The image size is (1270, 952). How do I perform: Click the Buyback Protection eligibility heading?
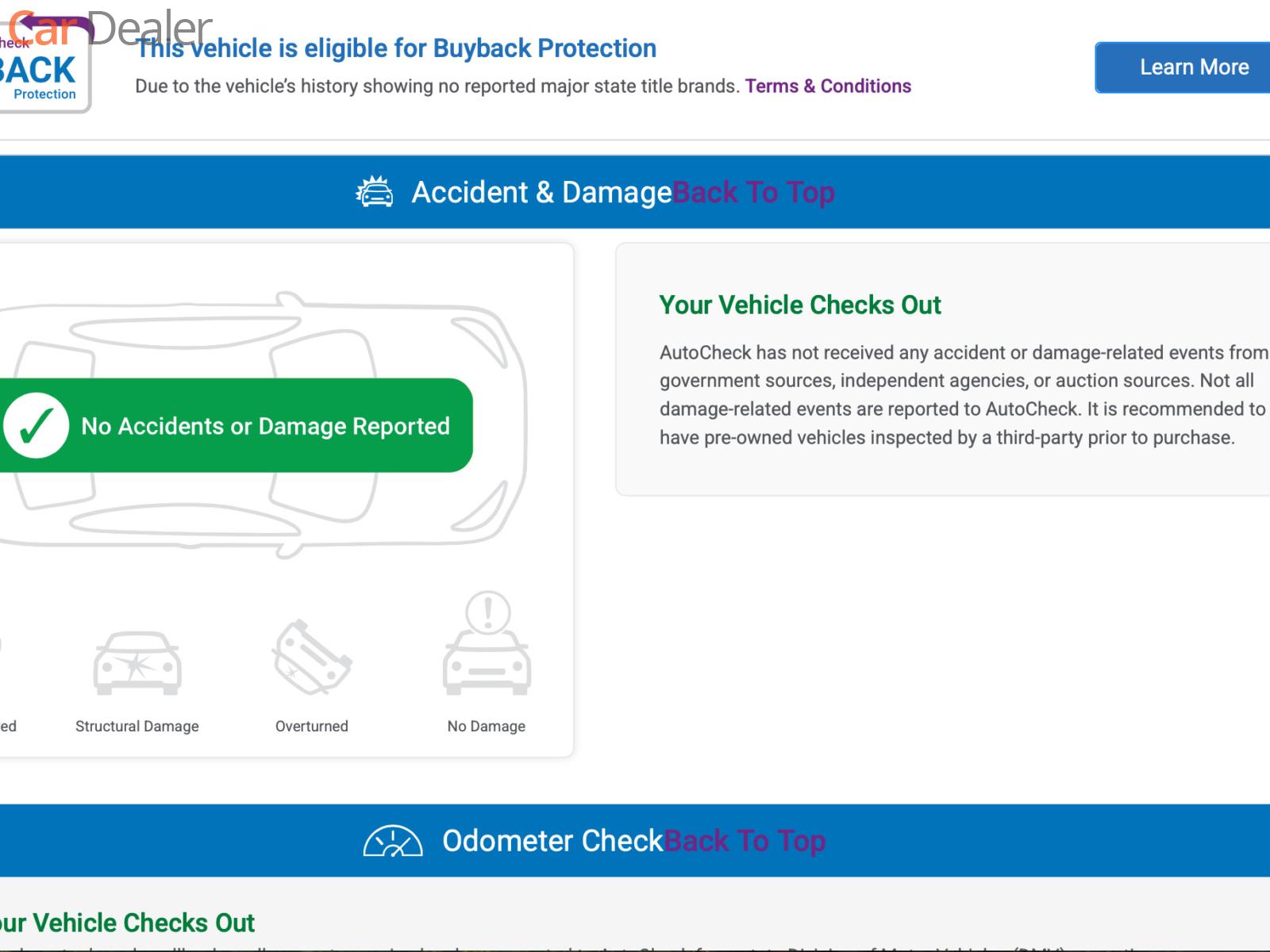[x=396, y=48]
